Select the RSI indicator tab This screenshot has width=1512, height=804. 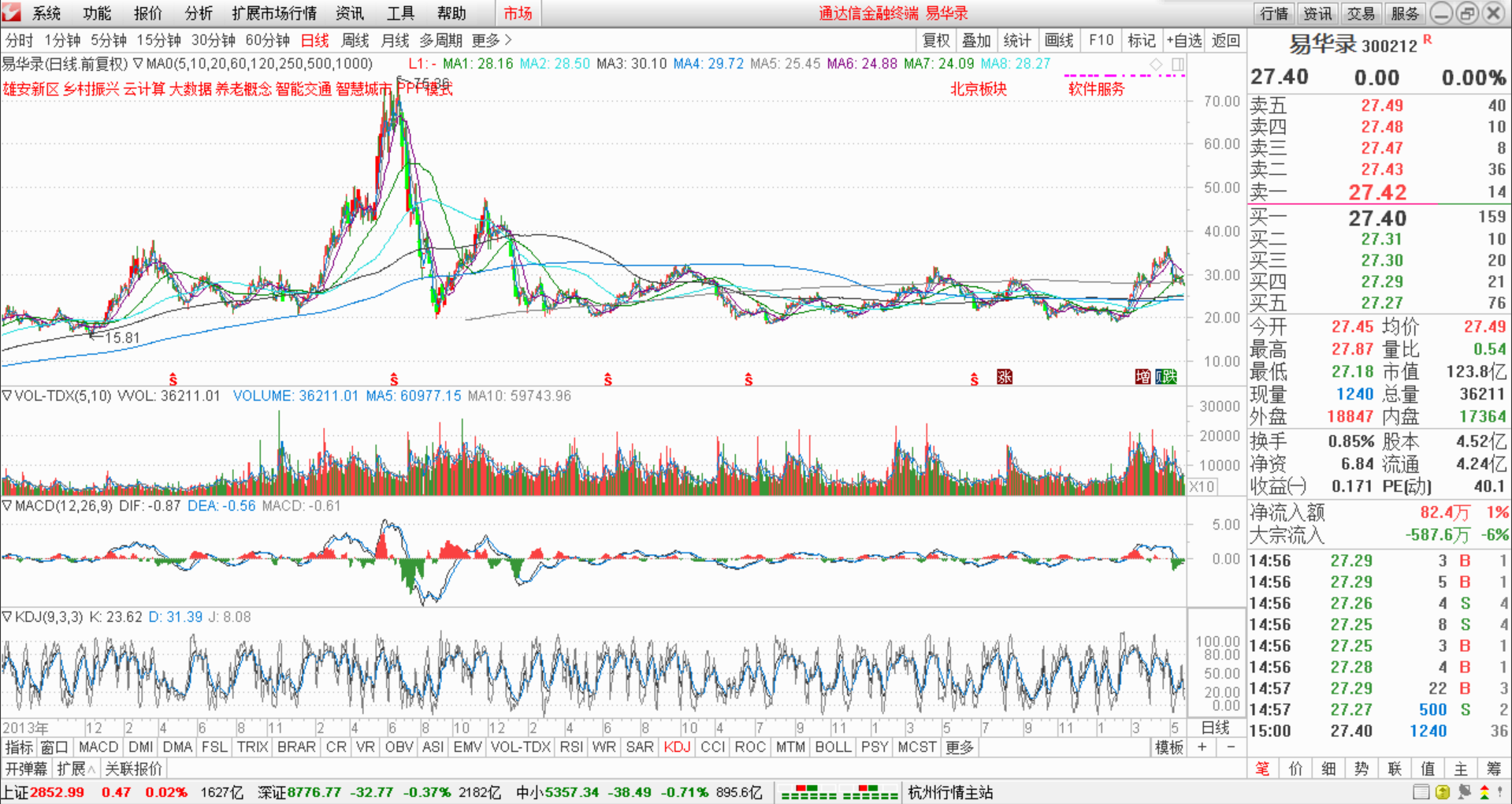coord(571,746)
